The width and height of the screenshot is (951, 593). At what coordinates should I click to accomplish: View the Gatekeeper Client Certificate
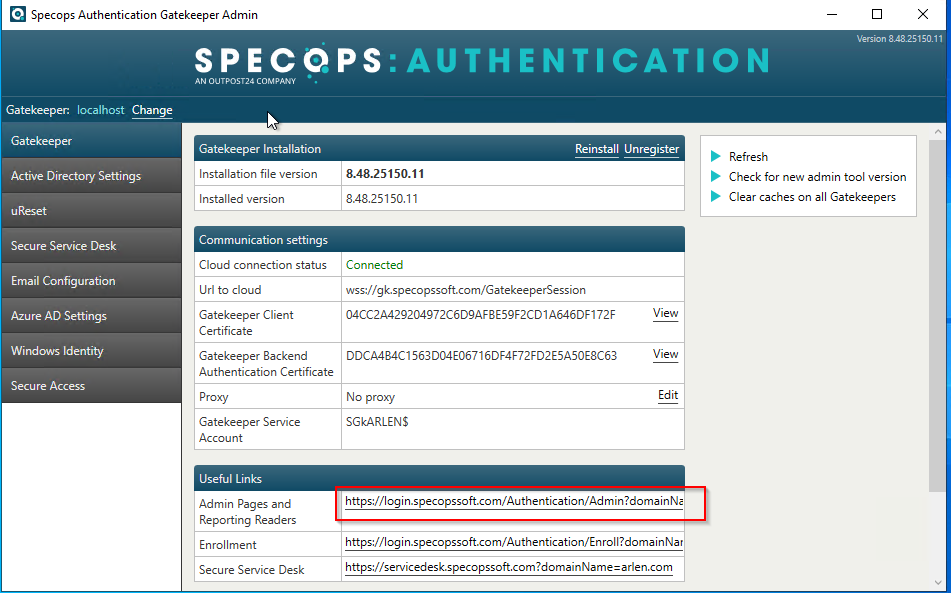click(665, 313)
